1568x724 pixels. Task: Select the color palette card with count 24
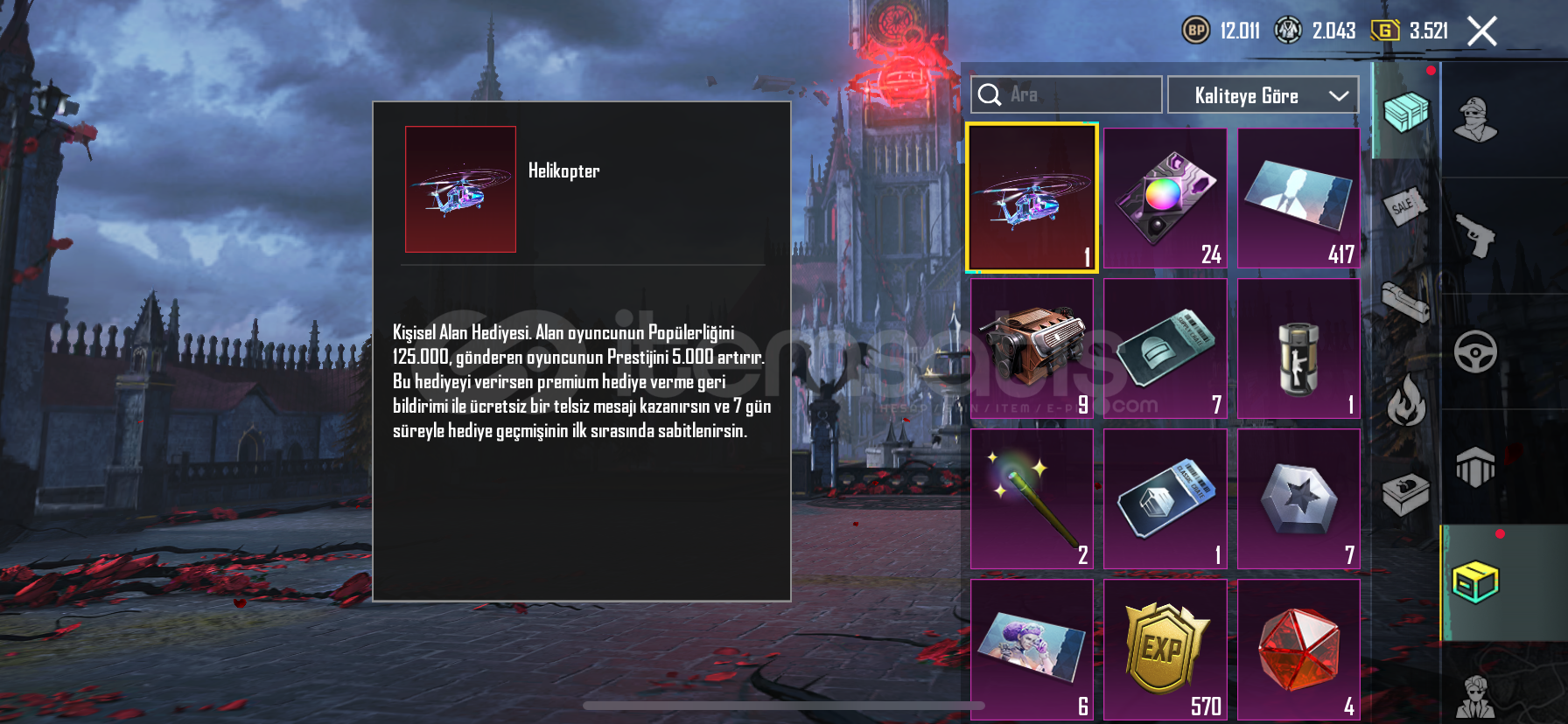pyautogui.click(x=1165, y=198)
